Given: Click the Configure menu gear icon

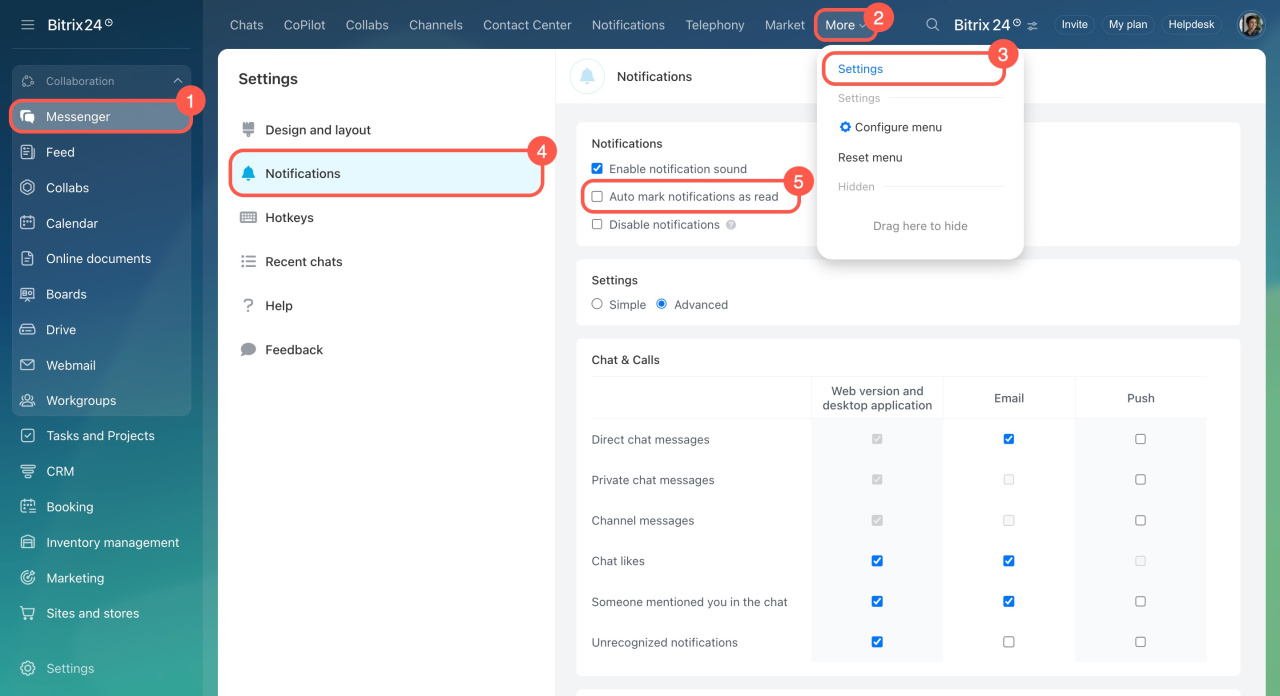Looking at the screenshot, I should (845, 127).
